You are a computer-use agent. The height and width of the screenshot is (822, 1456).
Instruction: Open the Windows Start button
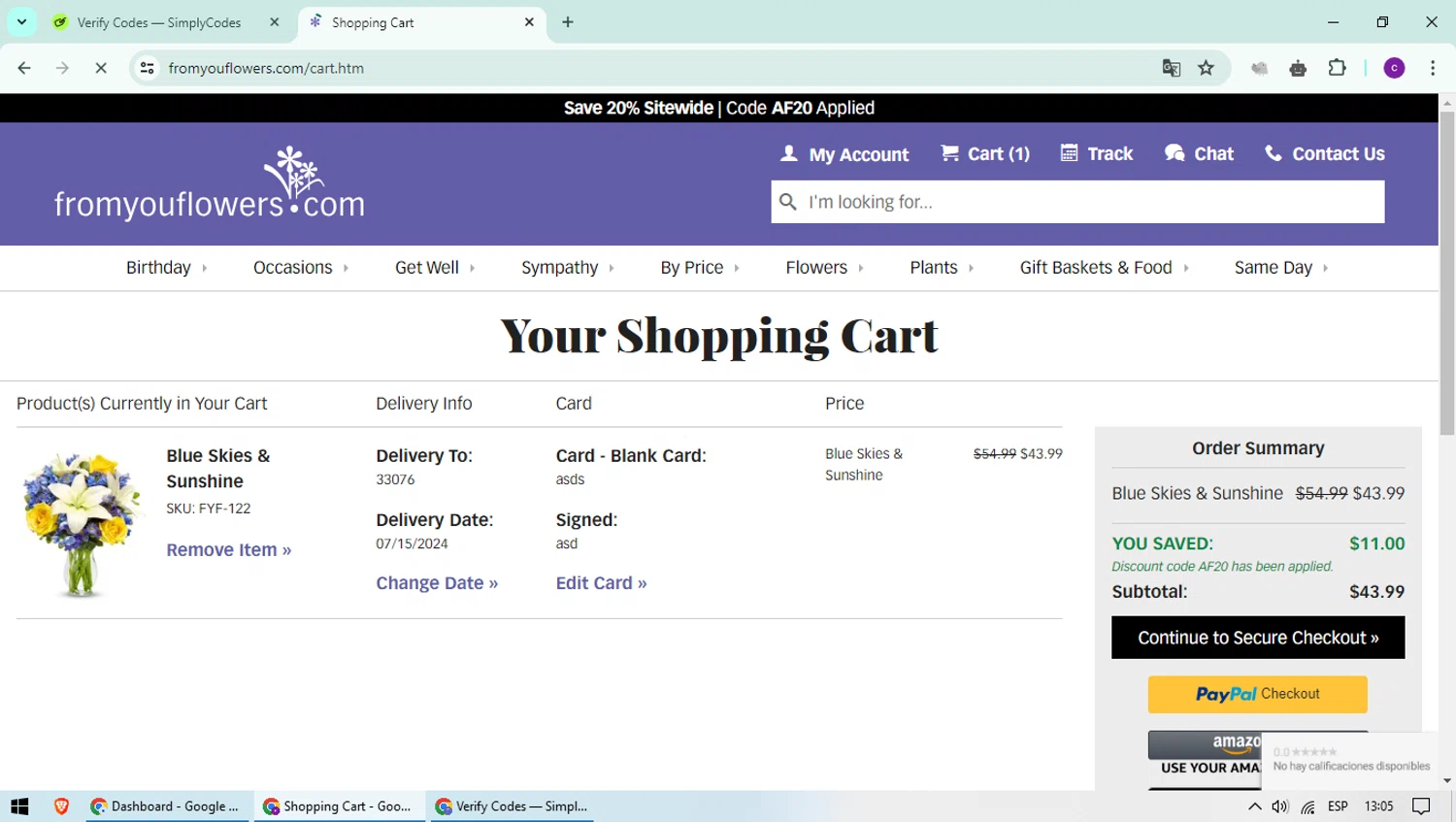pos(19,806)
